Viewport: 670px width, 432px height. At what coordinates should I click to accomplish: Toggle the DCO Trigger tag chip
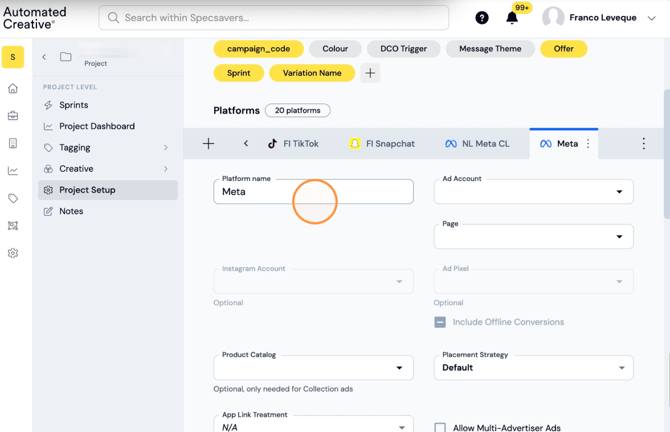click(x=403, y=49)
